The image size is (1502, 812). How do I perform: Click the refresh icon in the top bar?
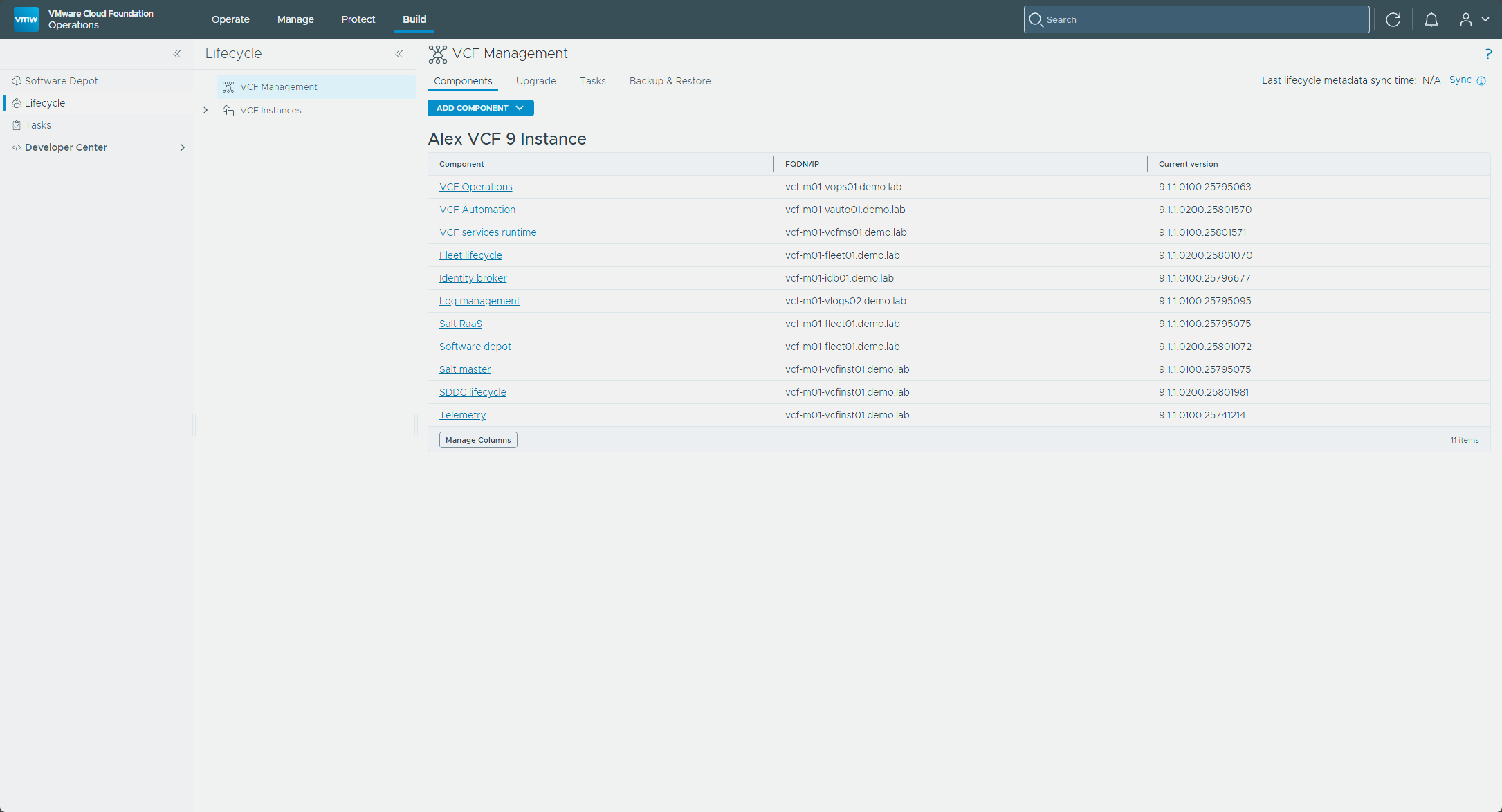pyautogui.click(x=1393, y=19)
